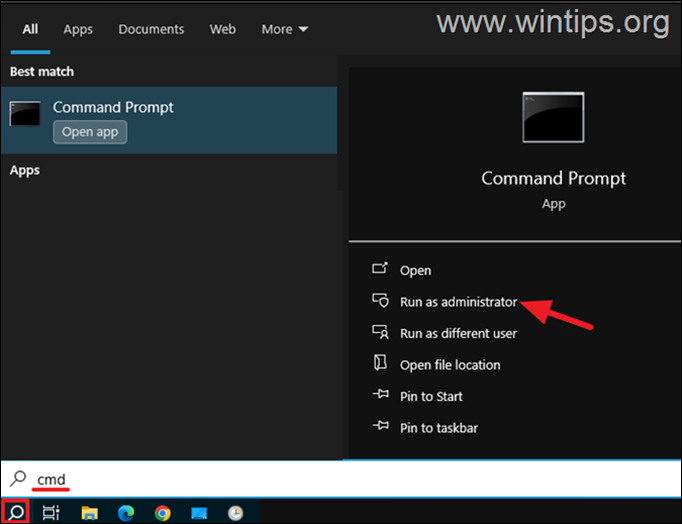Click the Apps section heading
The width and height of the screenshot is (682, 524).
(24, 170)
